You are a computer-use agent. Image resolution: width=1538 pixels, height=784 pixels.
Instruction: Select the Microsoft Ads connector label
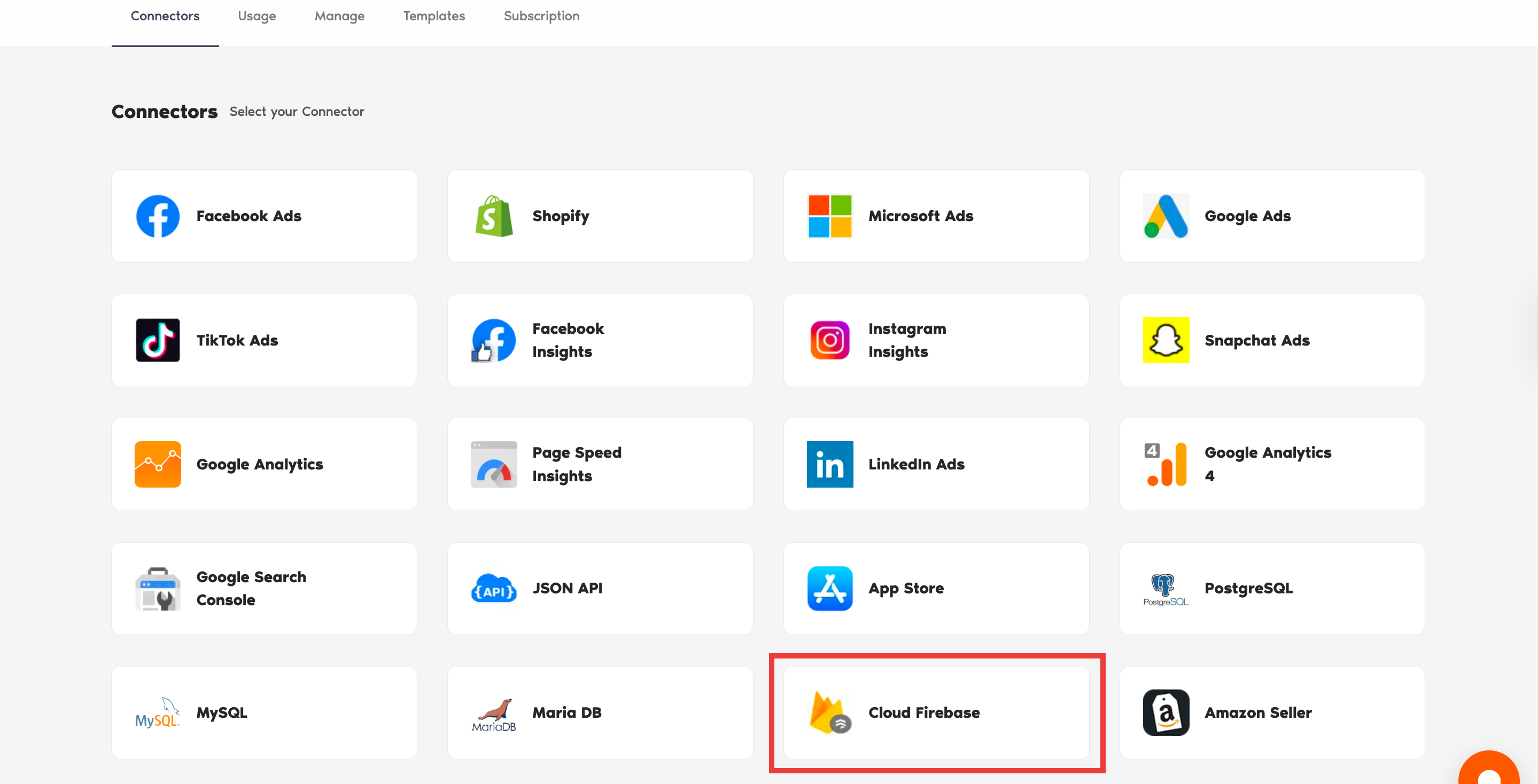tap(921, 216)
